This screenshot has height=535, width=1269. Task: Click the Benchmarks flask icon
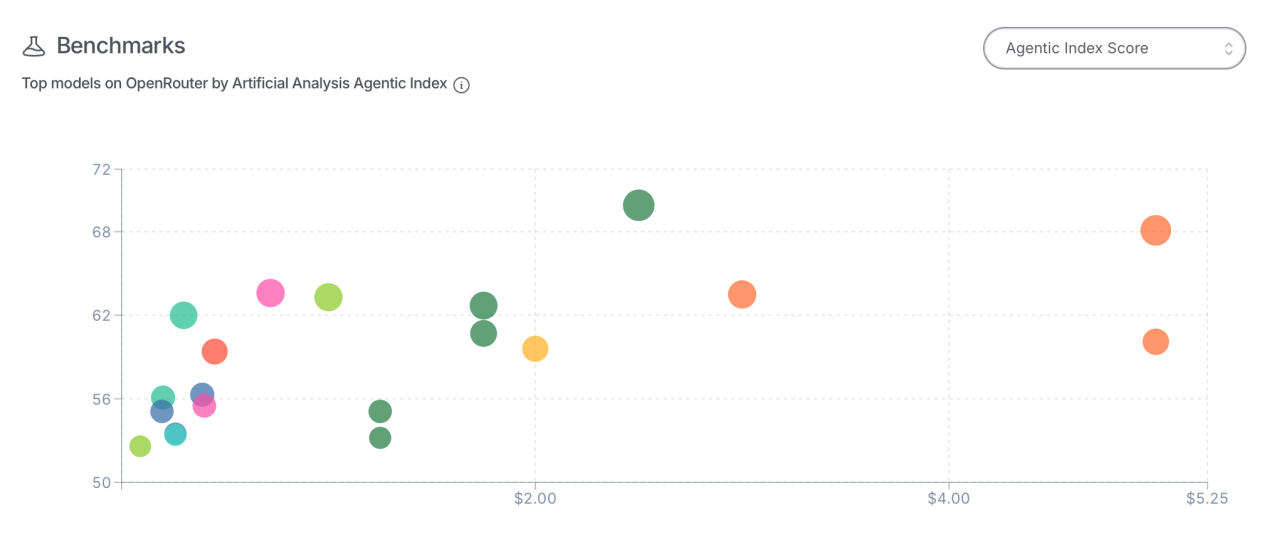click(34, 46)
